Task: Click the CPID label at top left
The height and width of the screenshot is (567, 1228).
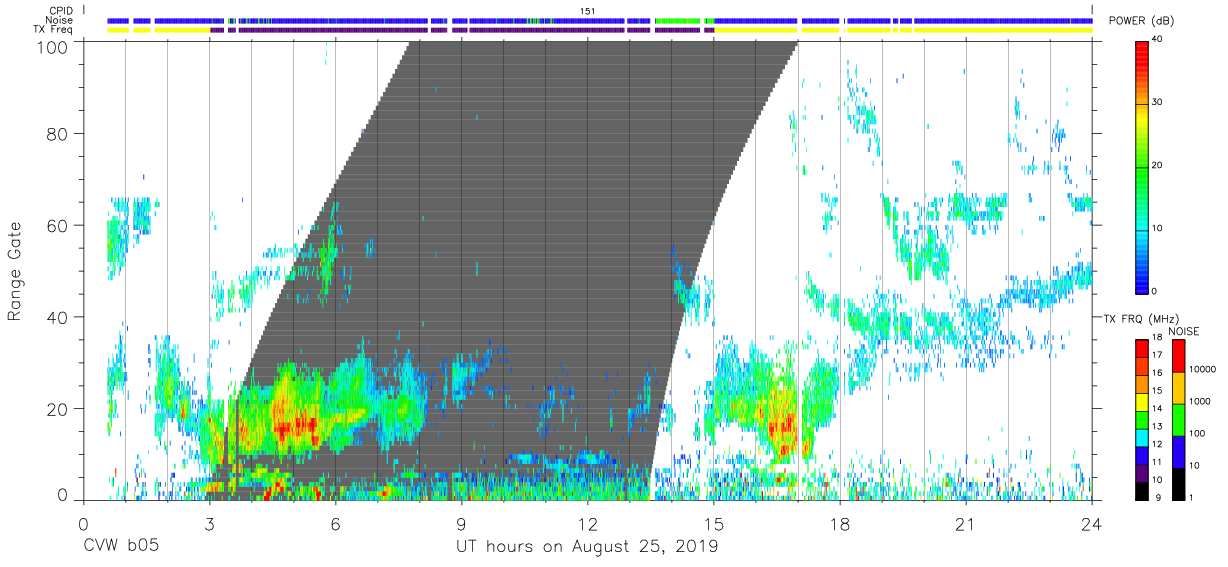Action: pyautogui.click(x=60, y=9)
